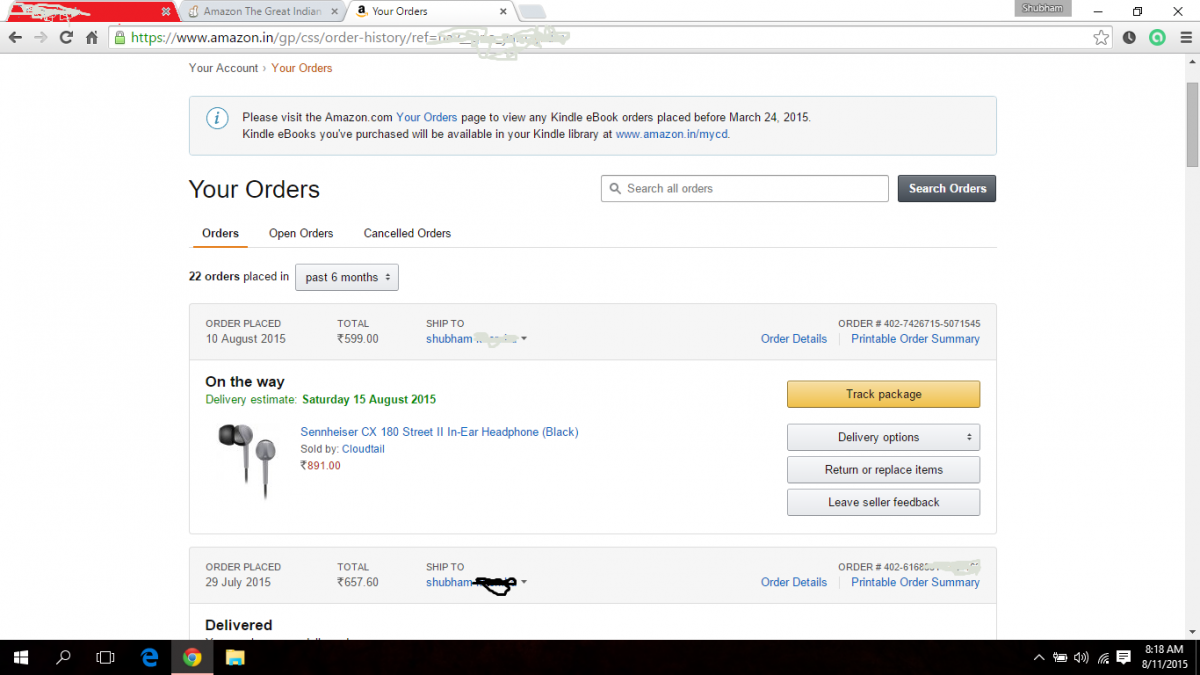Open the Delivery options dropdown
Viewport: 1200px width, 675px height.
[x=883, y=437]
